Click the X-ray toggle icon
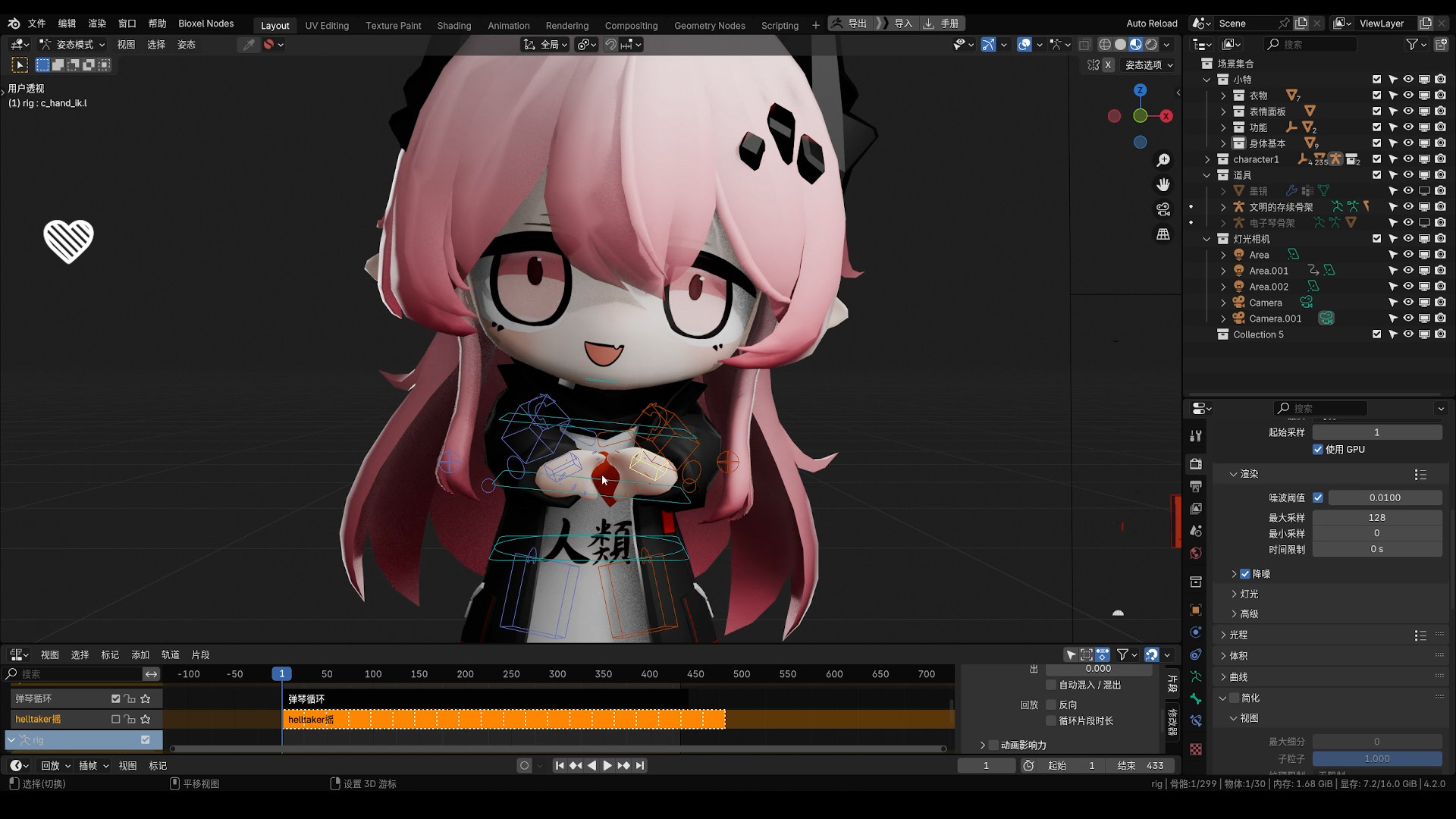 pos(1085,45)
